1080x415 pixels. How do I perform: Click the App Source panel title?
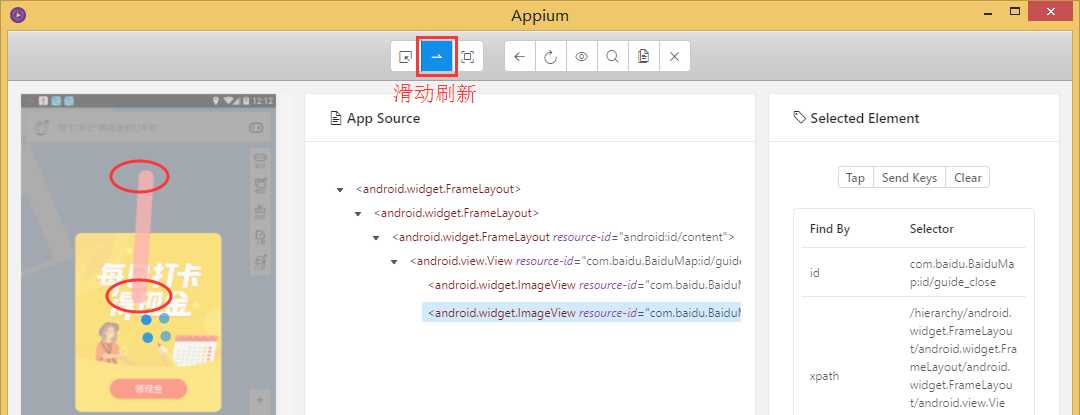383,118
